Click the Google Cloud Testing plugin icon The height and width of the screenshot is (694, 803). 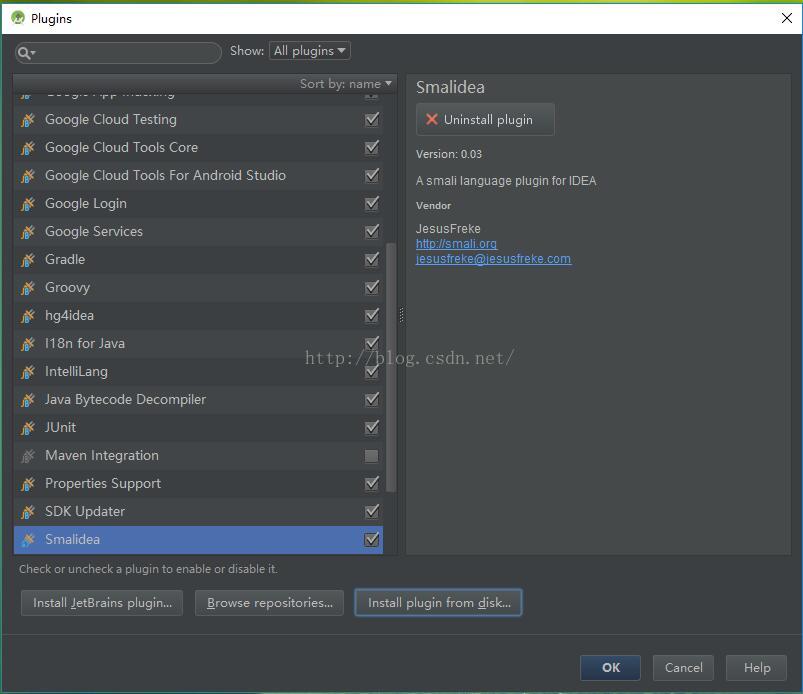[28, 120]
